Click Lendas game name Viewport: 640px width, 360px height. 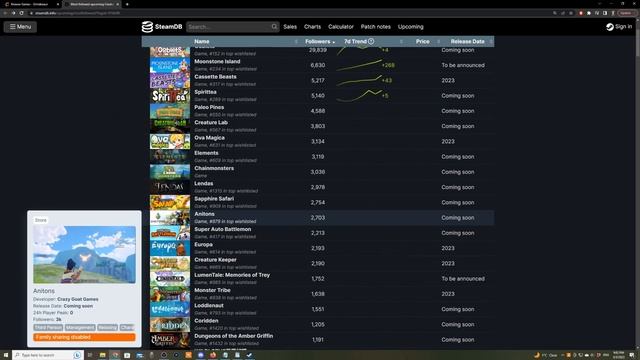tap(204, 184)
